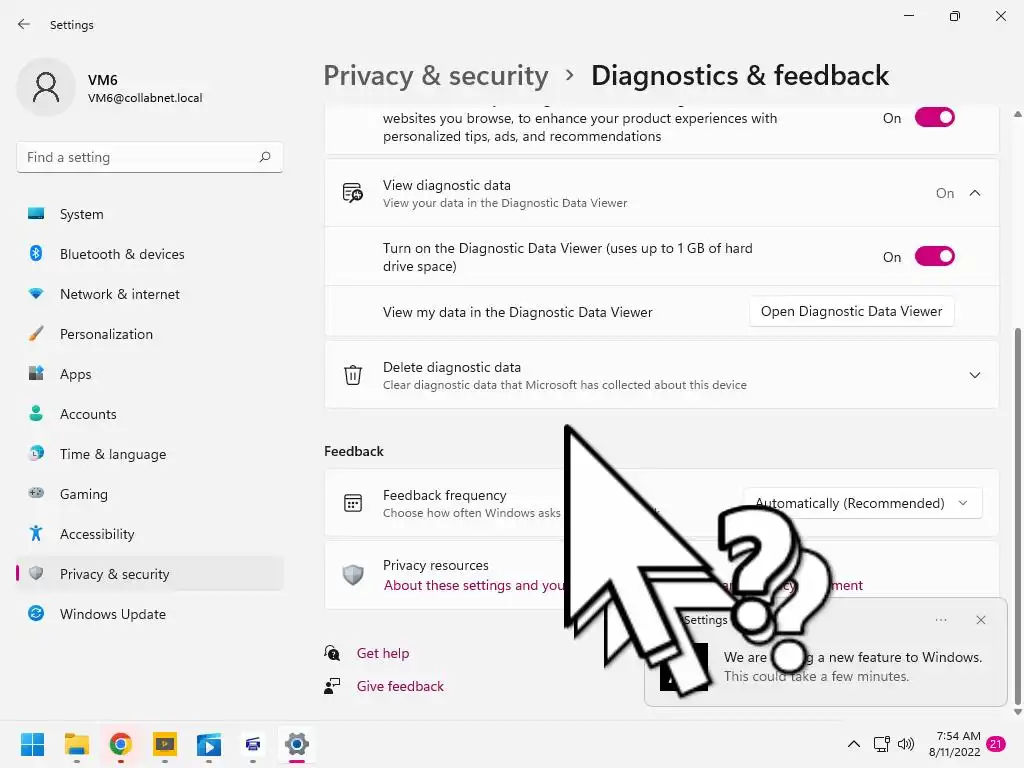Click the Privacy resources shield icon

coord(353,575)
